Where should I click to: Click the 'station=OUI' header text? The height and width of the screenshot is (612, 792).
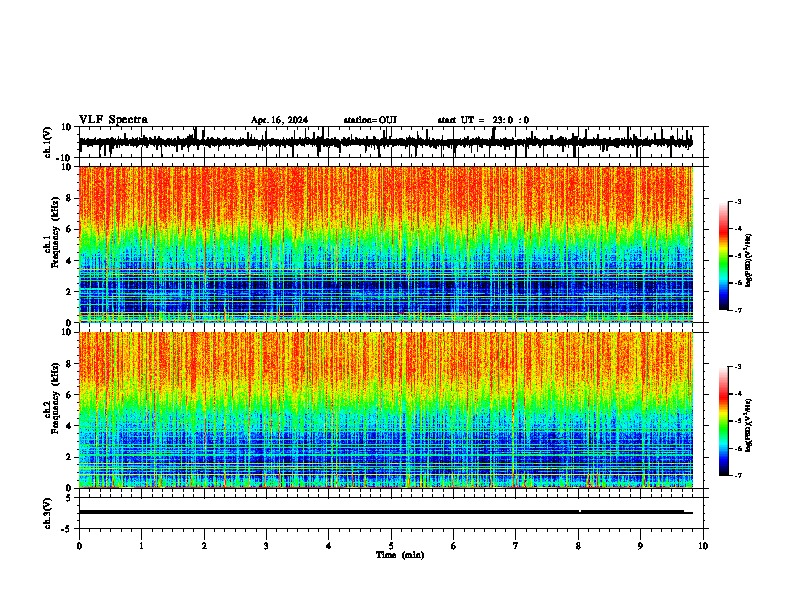(x=370, y=120)
